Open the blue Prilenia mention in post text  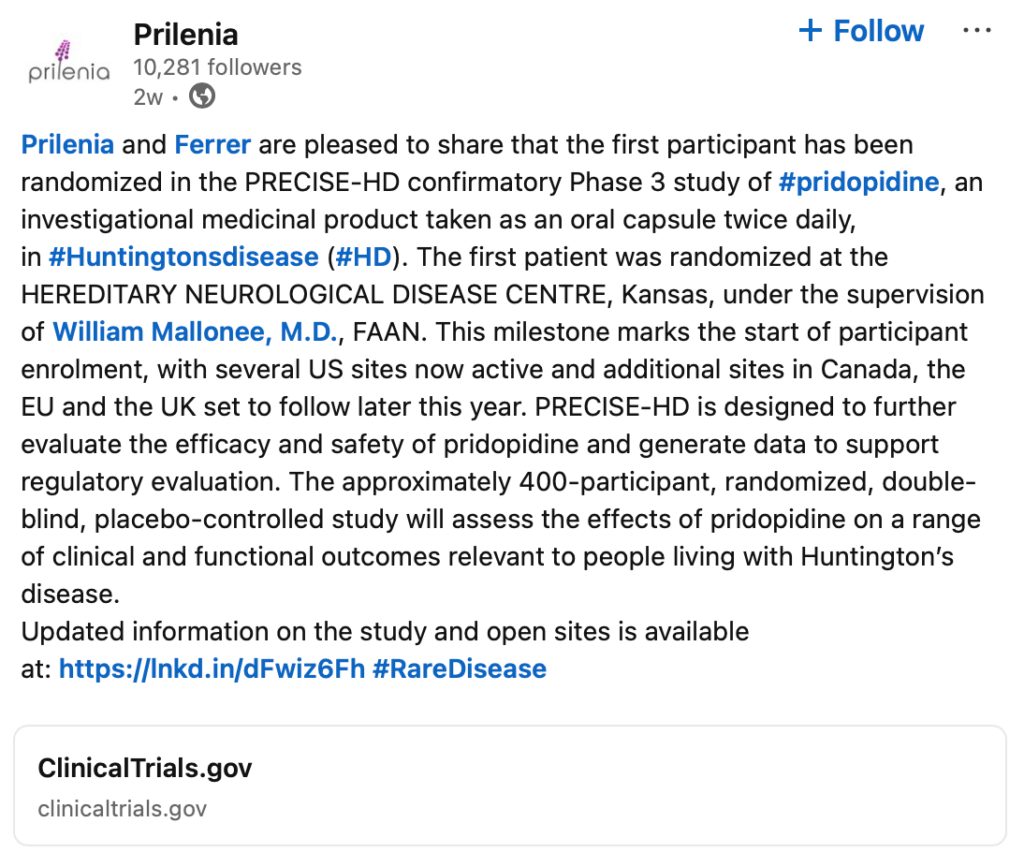(x=67, y=144)
